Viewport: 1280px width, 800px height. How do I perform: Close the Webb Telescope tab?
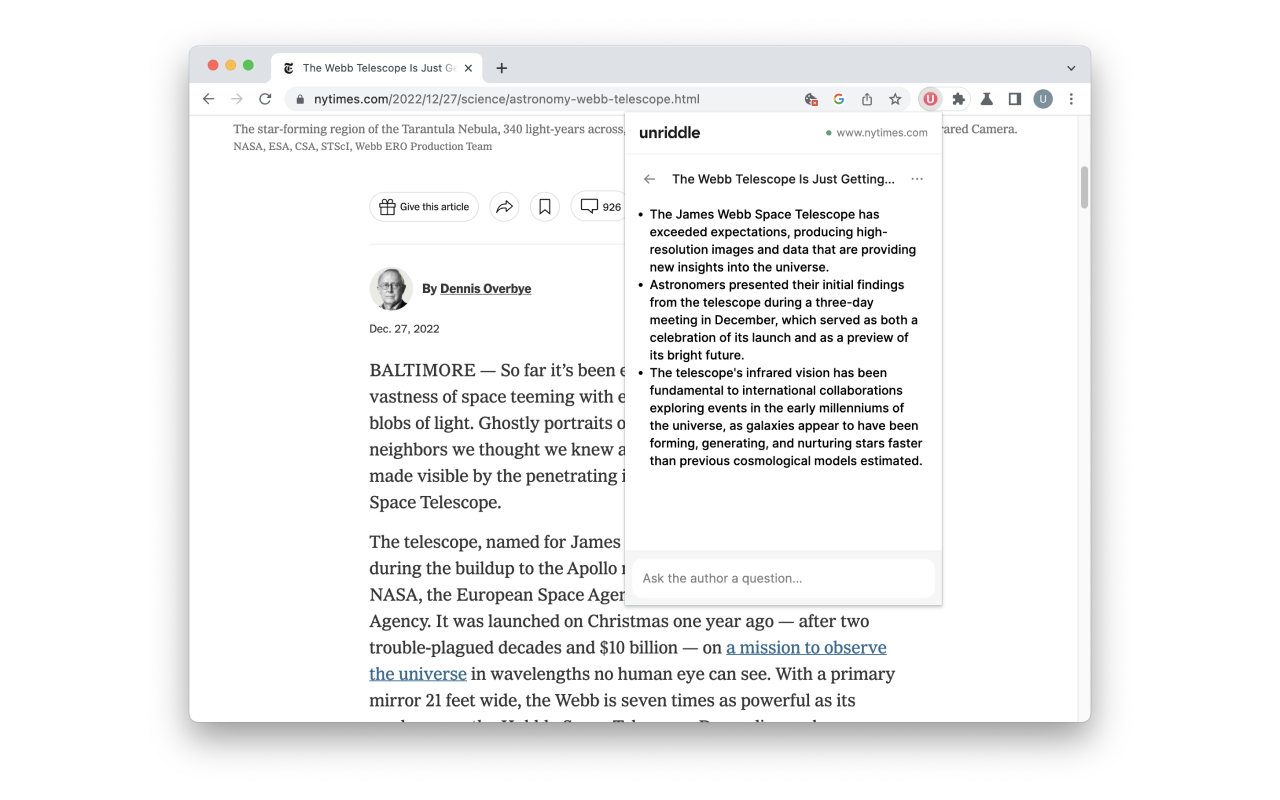pyautogui.click(x=468, y=68)
